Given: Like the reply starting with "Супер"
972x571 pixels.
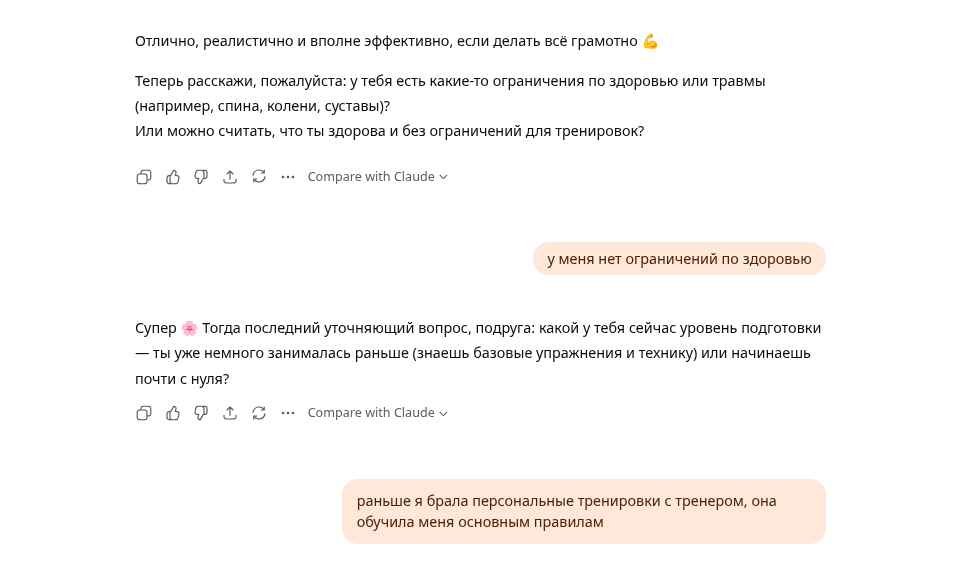Looking at the screenshot, I should pos(173,413).
